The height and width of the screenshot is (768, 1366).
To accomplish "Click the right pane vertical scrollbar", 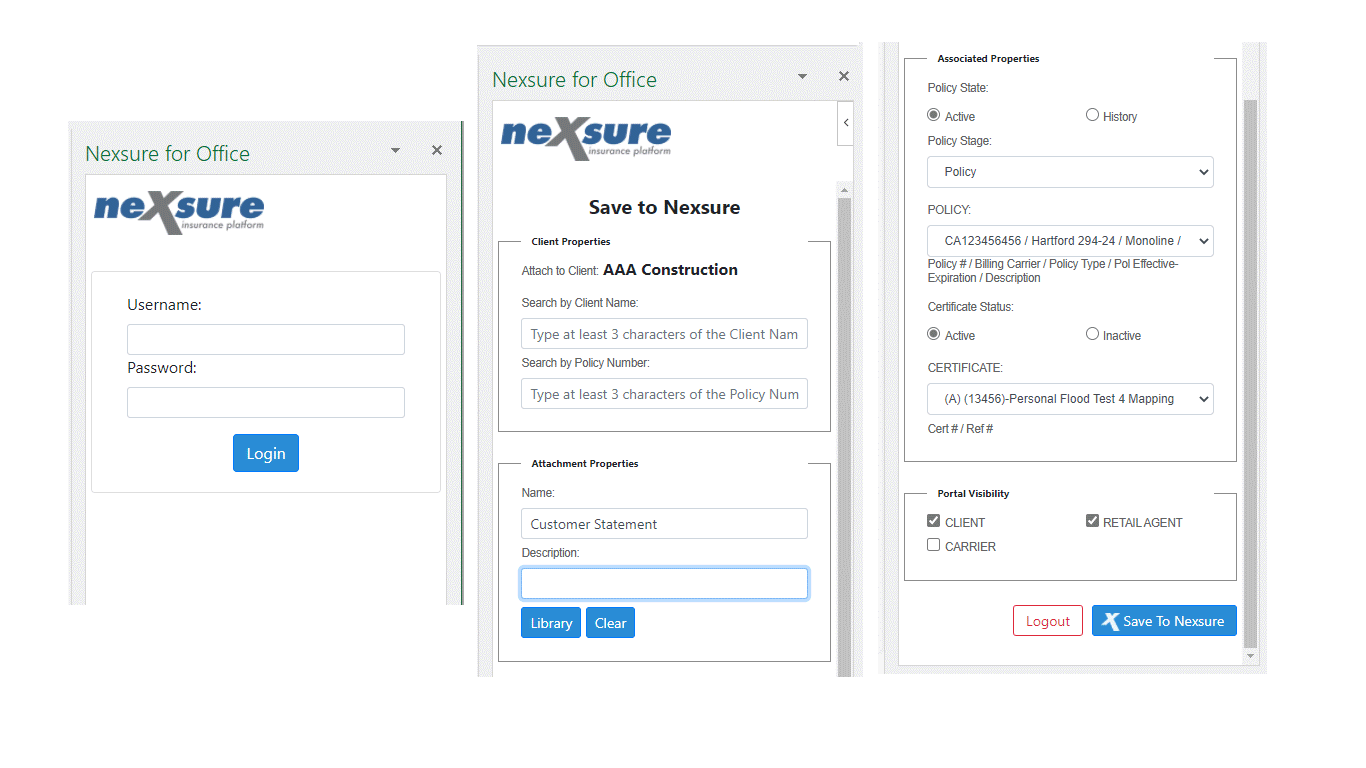I will [1250, 372].
